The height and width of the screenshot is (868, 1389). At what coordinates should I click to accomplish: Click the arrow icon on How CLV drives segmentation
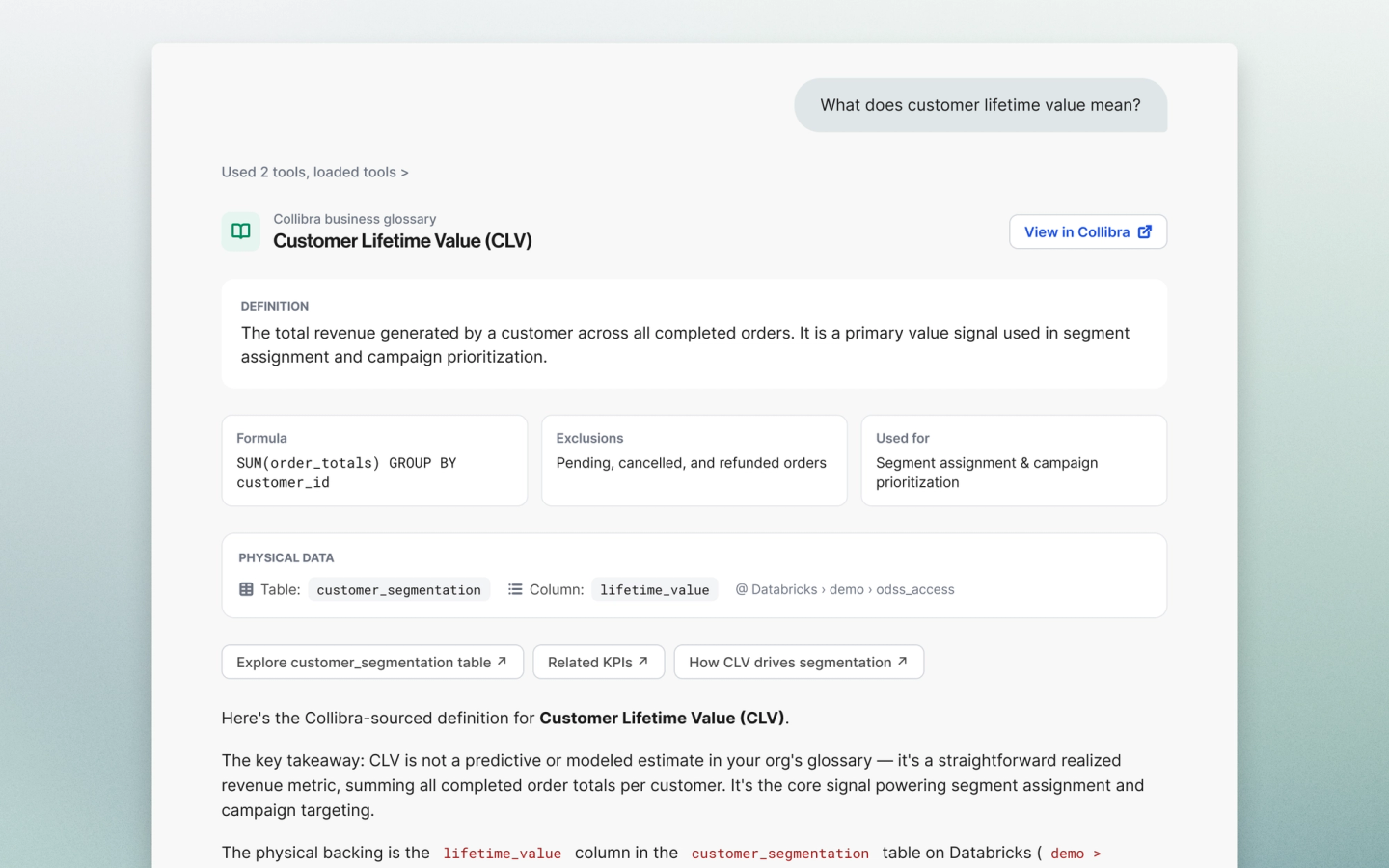click(x=903, y=661)
